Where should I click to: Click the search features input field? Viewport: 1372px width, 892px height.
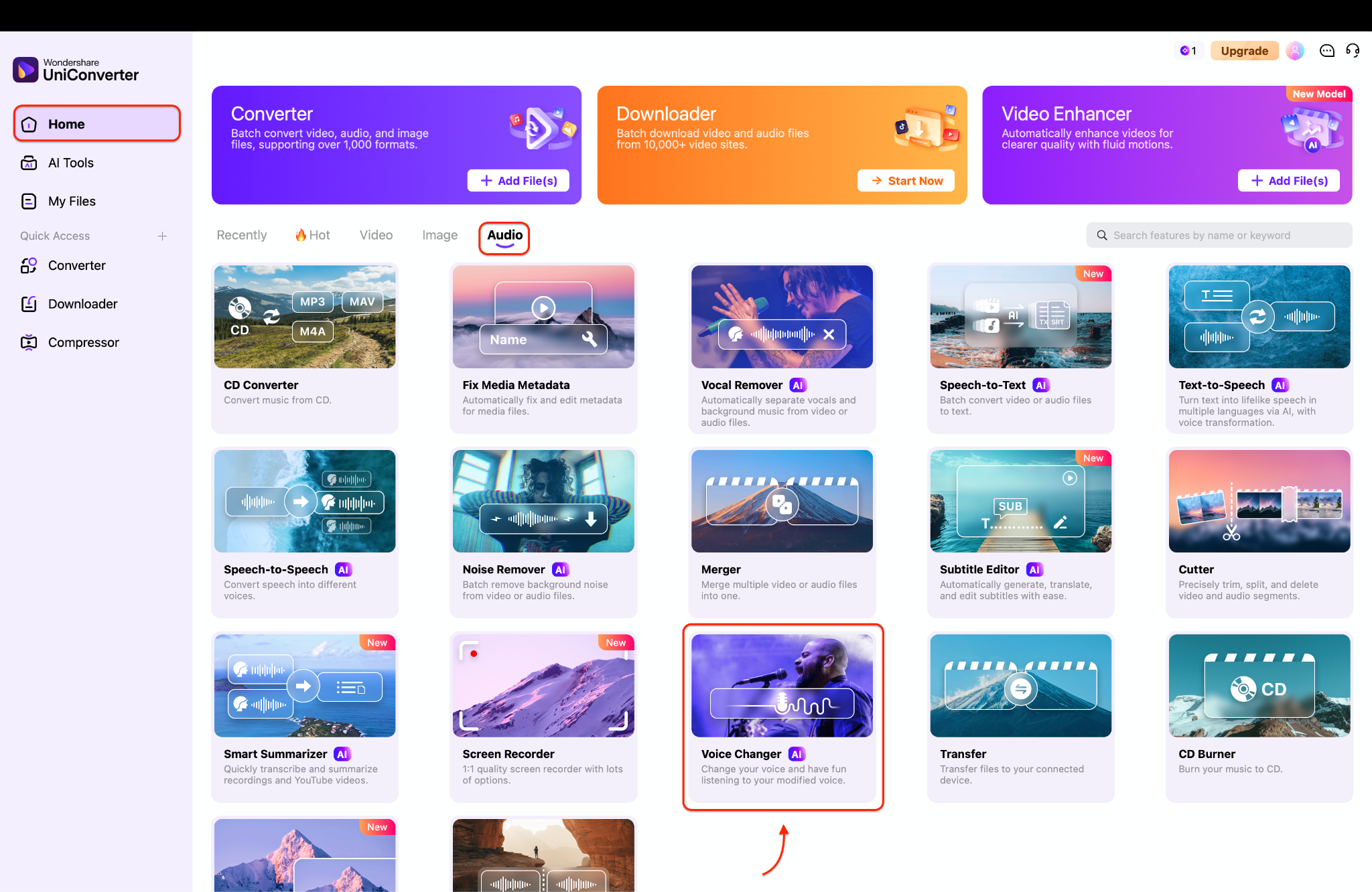[x=1219, y=235]
